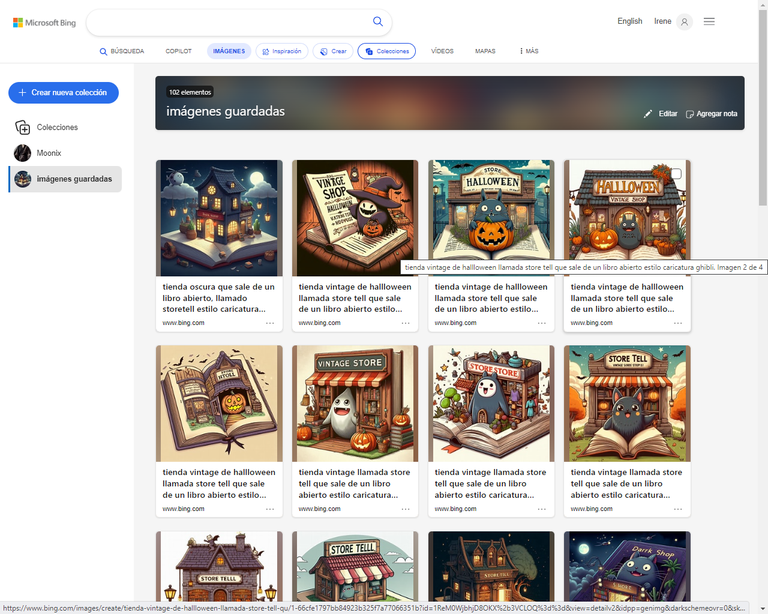Click the Irene account name

[x=662, y=21]
